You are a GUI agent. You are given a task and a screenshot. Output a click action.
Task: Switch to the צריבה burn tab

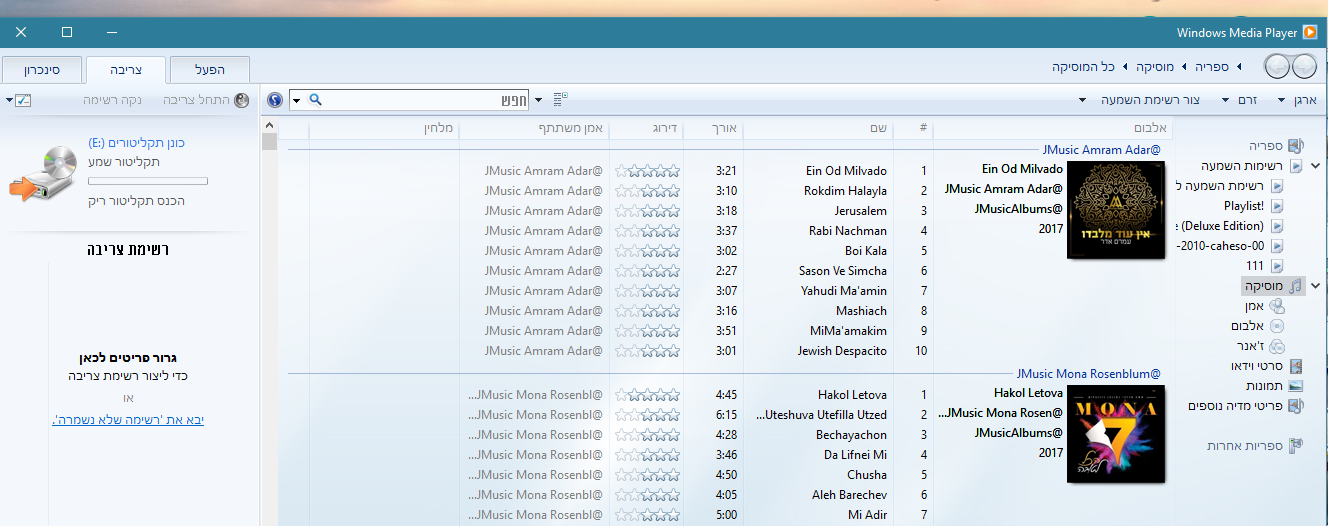(126, 70)
